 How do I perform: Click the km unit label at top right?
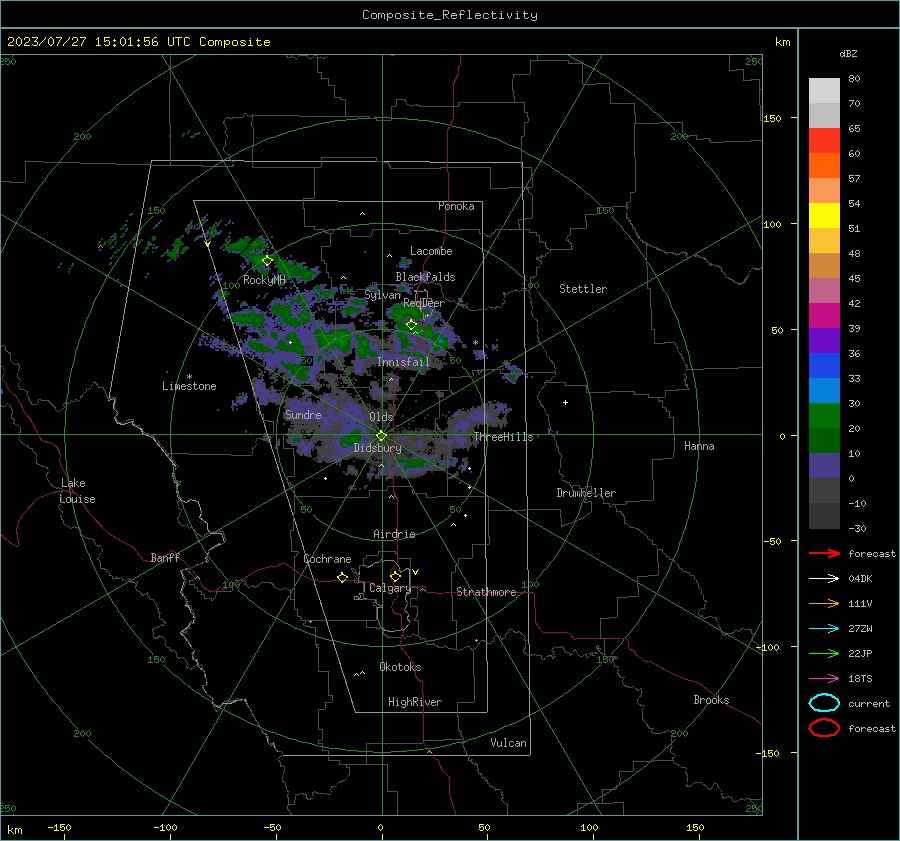click(782, 42)
